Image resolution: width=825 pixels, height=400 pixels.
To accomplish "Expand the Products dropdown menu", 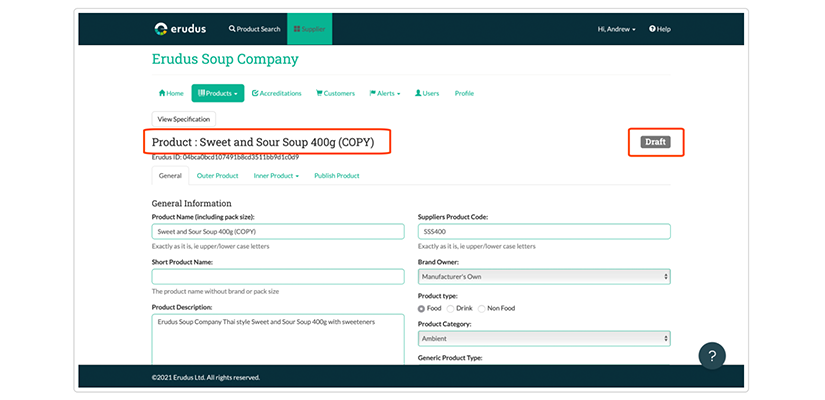I will (218, 93).
